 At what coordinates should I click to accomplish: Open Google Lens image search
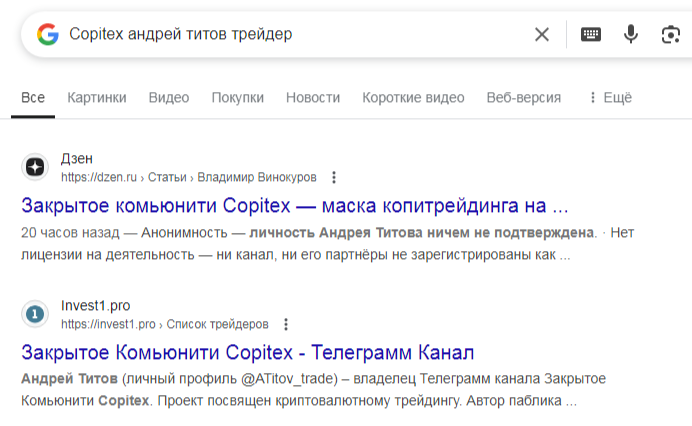click(x=670, y=35)
